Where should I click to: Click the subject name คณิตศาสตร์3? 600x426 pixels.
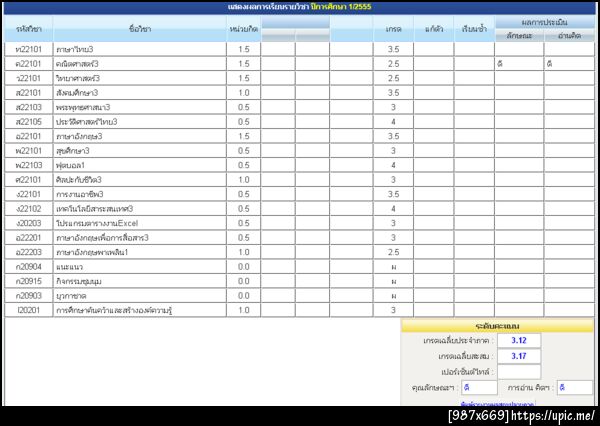pyautogui.click(x=77, y=64)
